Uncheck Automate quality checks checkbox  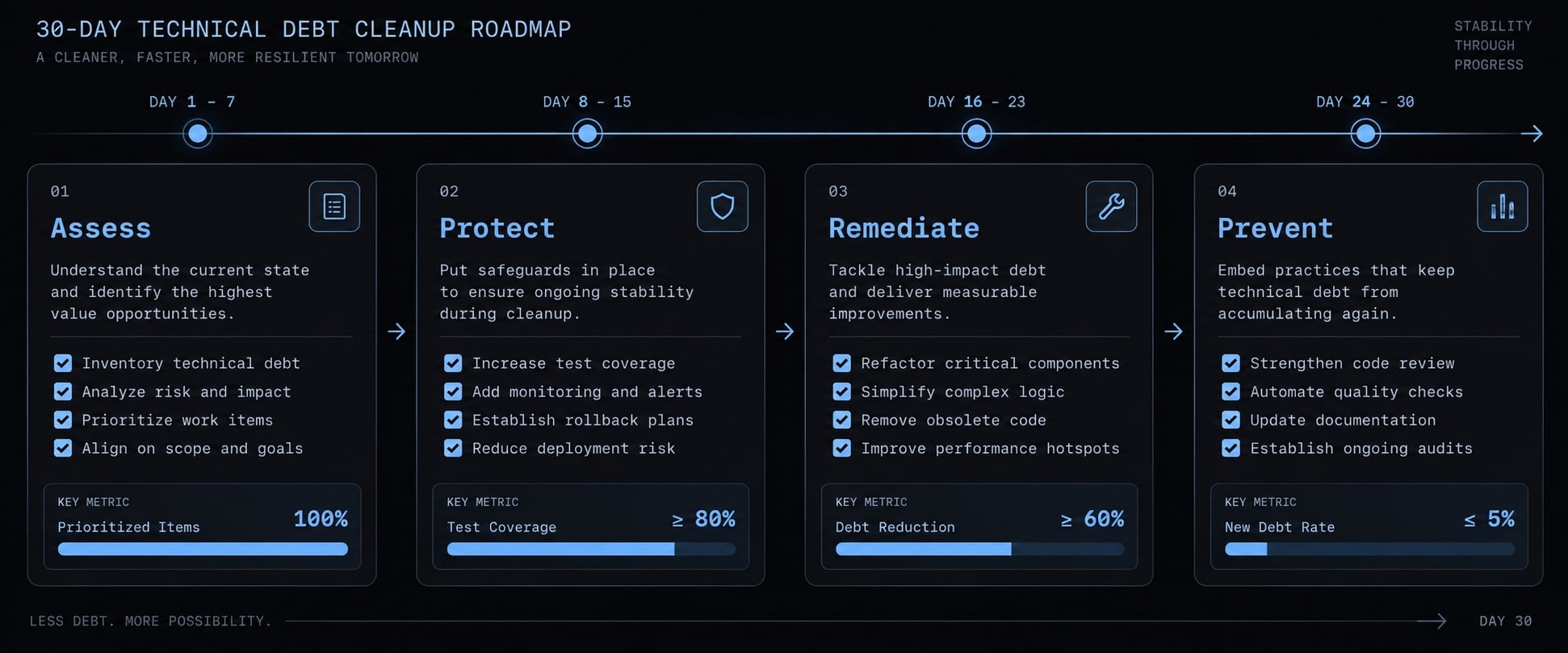click(1231, 391)
